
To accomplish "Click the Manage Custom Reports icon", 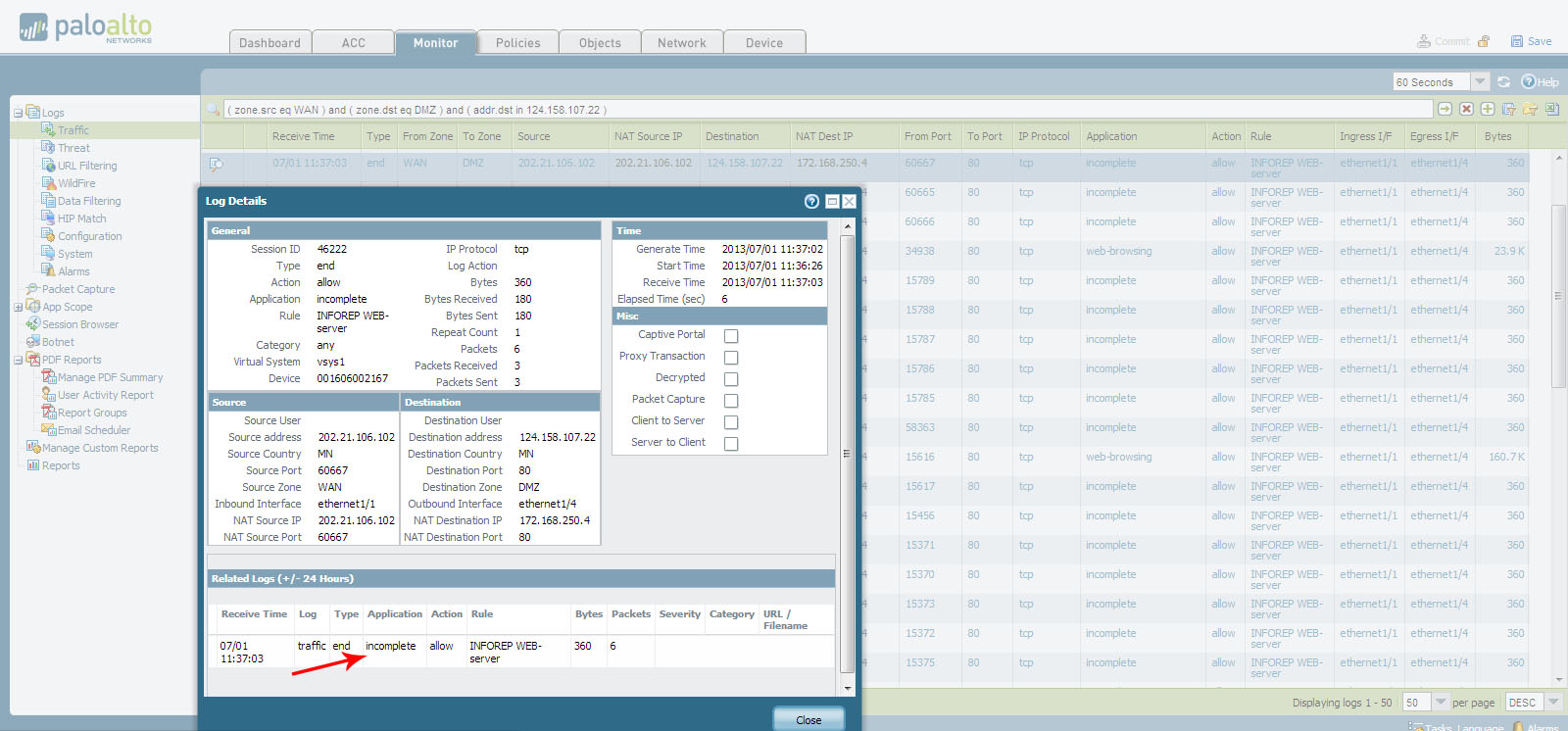I will click(x=32, y=447).
